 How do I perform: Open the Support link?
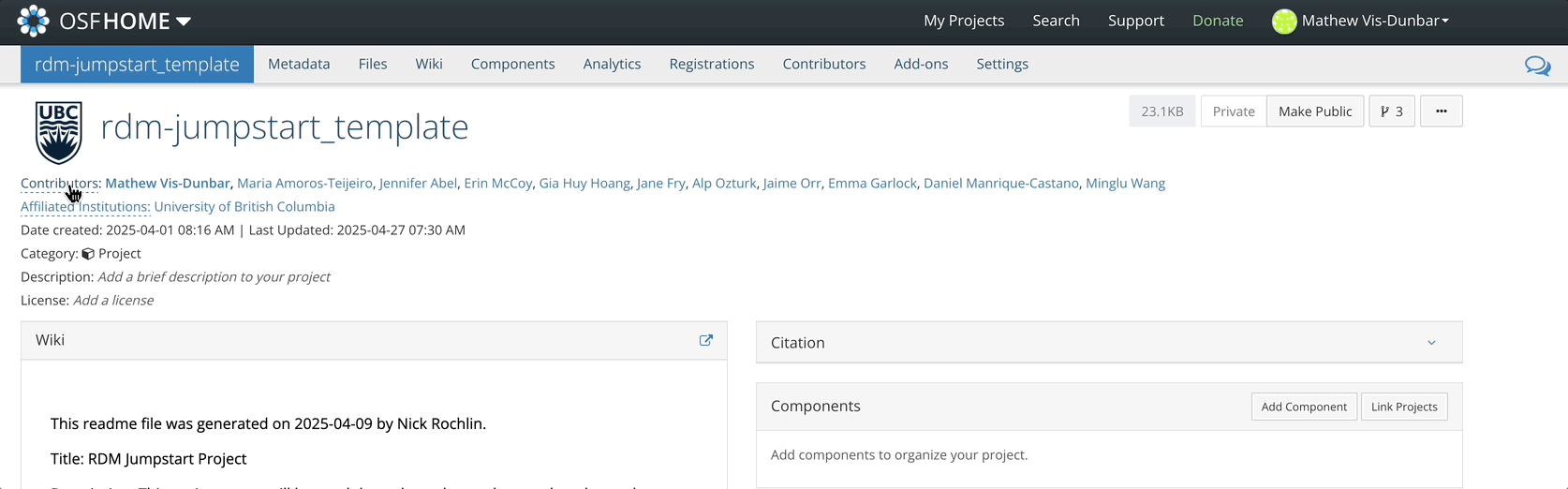1136,21
